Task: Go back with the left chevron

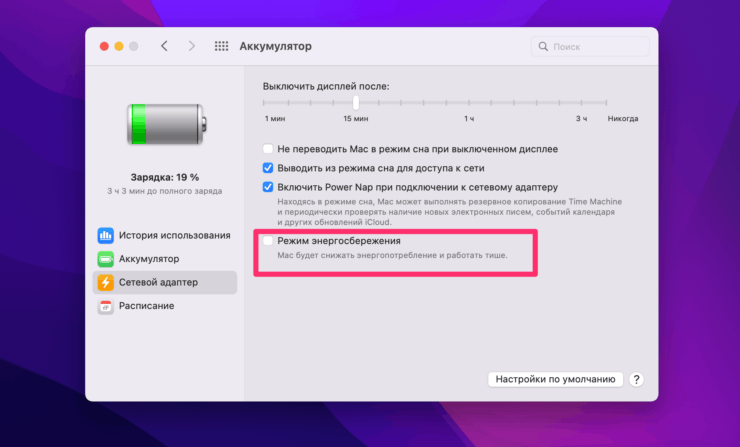Action: click(x=164, y=47)
